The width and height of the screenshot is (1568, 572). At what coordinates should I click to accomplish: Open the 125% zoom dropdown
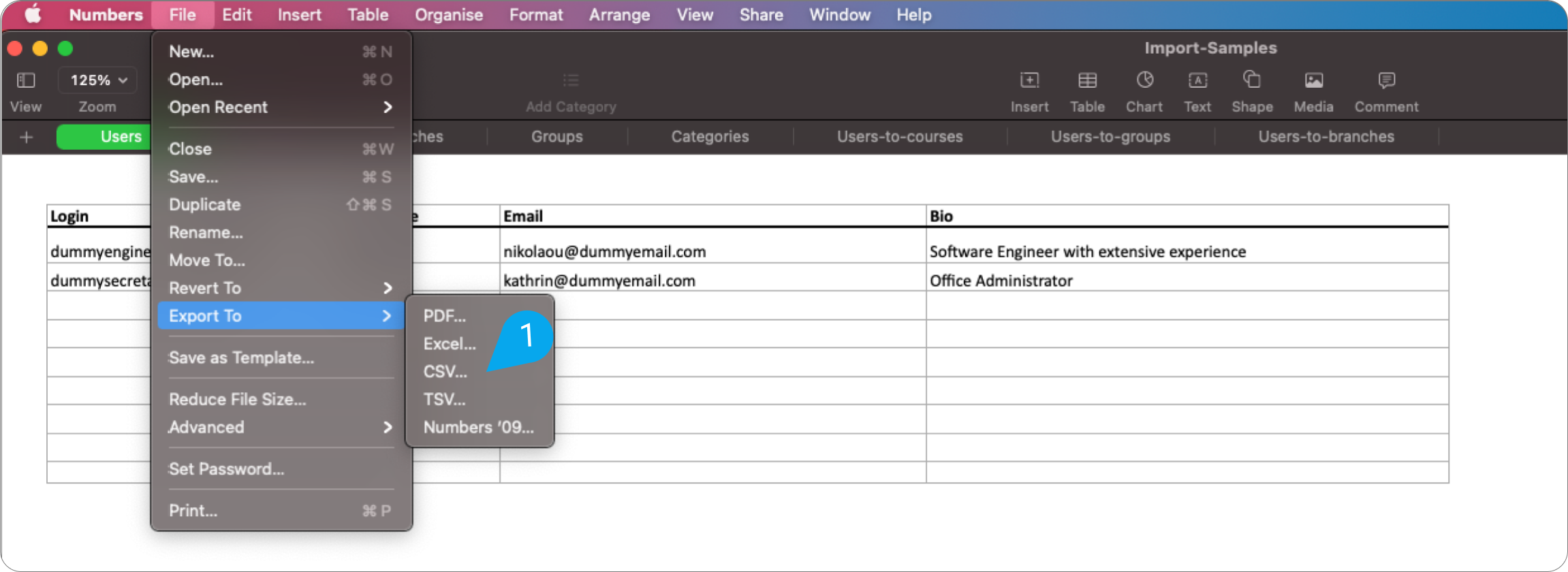[x=99, y=80]
